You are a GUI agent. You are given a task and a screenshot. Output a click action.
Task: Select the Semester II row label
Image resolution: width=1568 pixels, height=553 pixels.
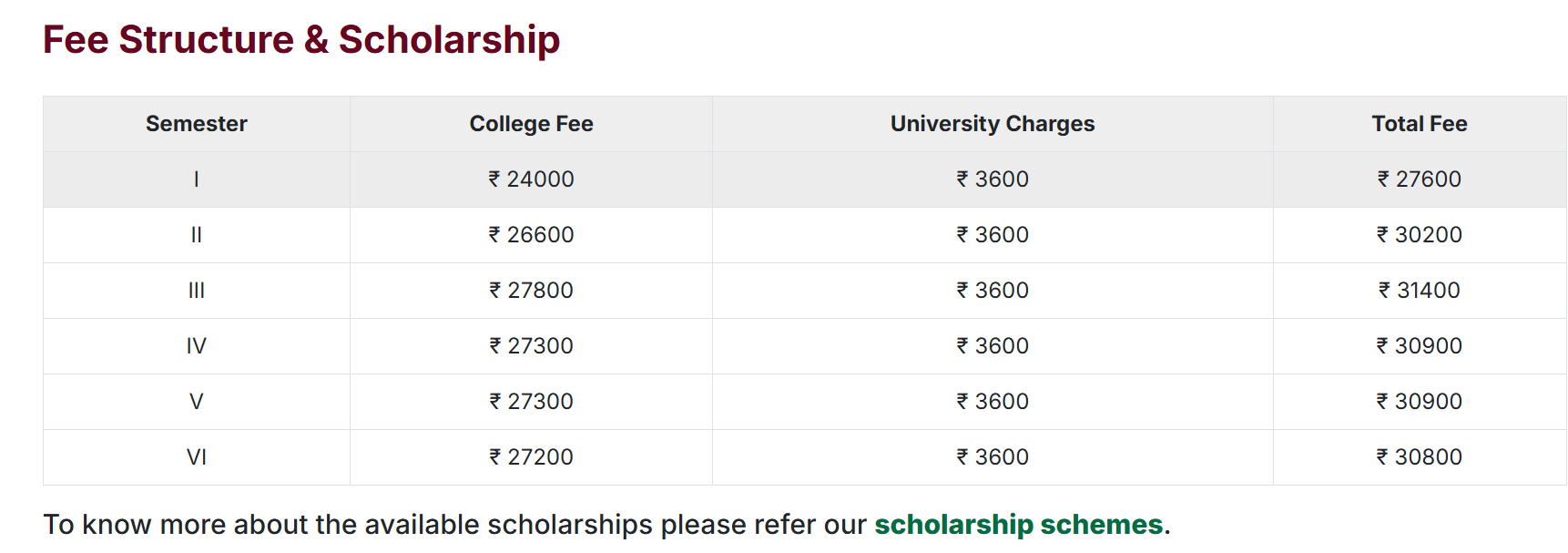(197, 235)
